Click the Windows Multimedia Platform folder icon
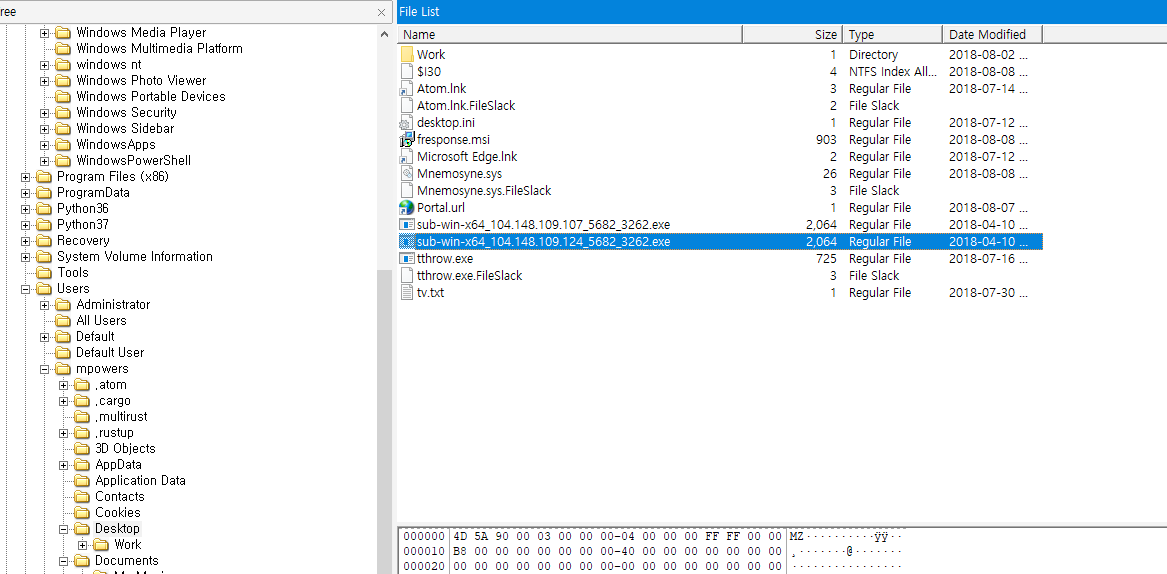The width and height of the screenshot is (1167, 574). (63, 48)
